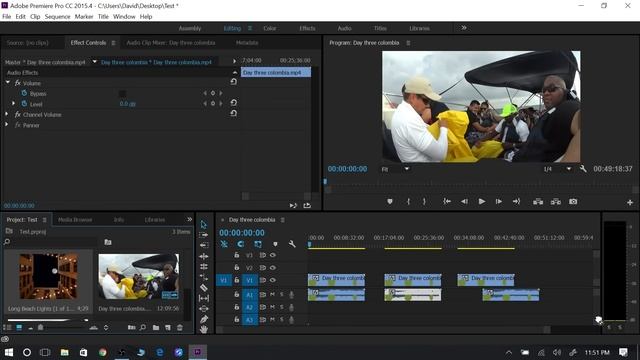Go to In point in Program monitor
The height and width of the screenshot is (360, 640).
[447, 202]
